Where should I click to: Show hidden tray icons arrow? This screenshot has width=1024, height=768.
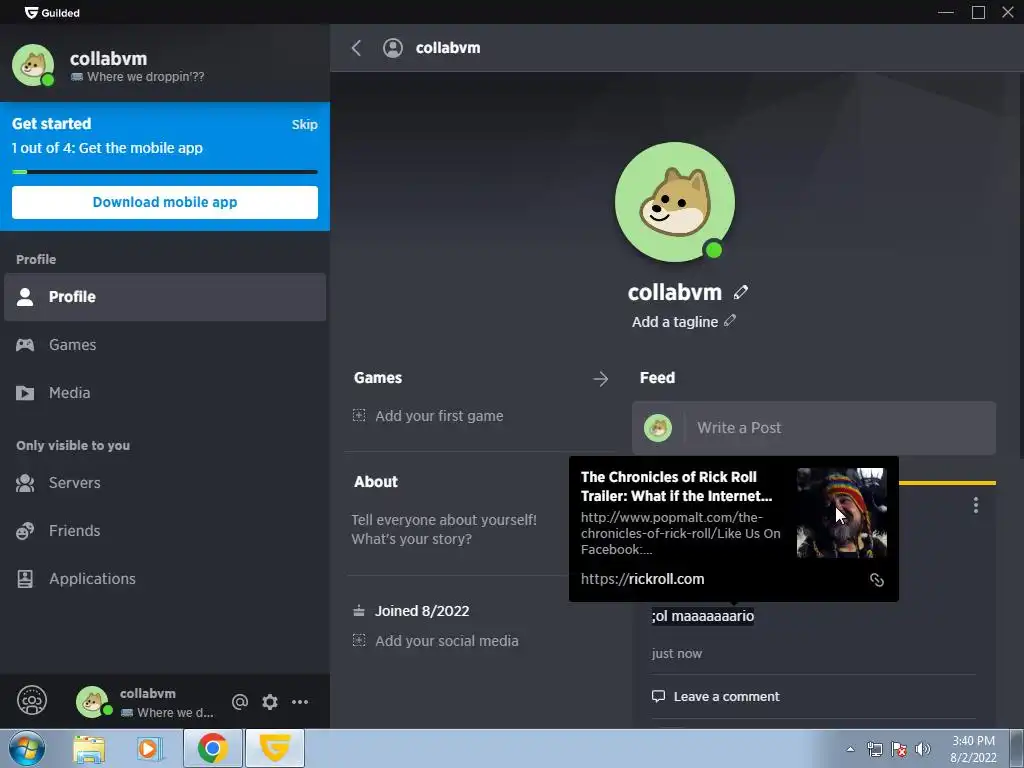coord(850,749)
